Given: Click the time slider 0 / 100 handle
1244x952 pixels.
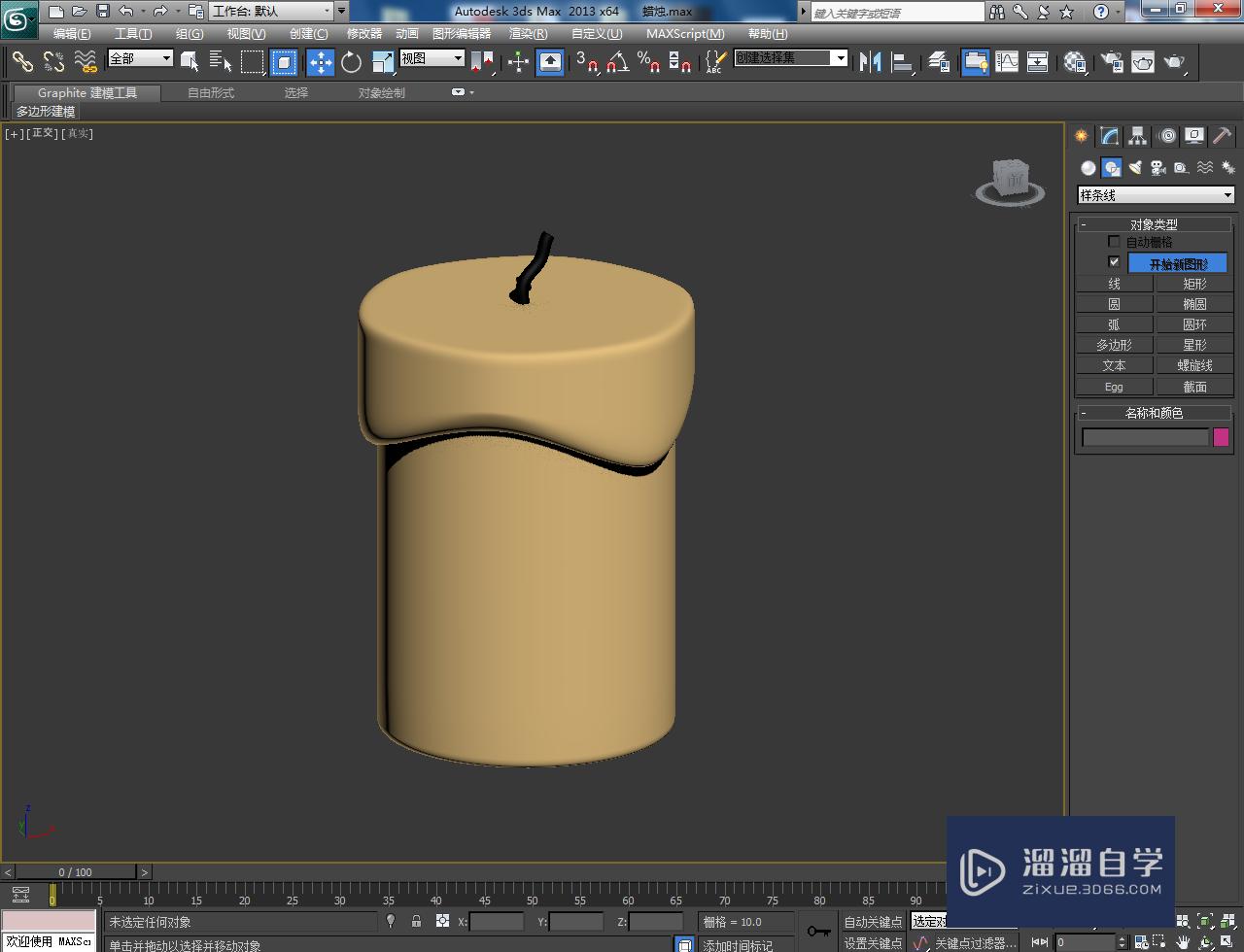Looking at the screenshot, I should click(x=76, y=871).
